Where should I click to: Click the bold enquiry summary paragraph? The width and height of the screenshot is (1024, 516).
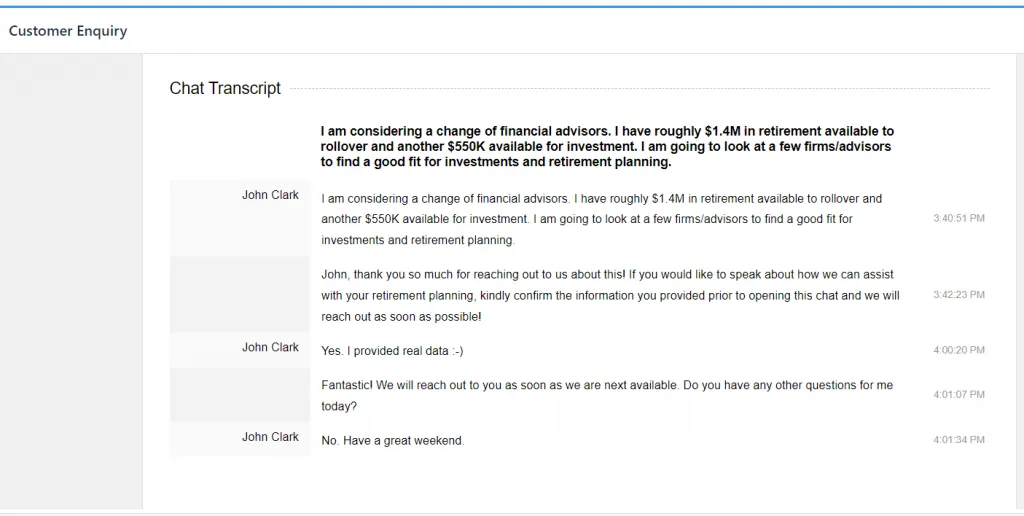tap(607, 146)
